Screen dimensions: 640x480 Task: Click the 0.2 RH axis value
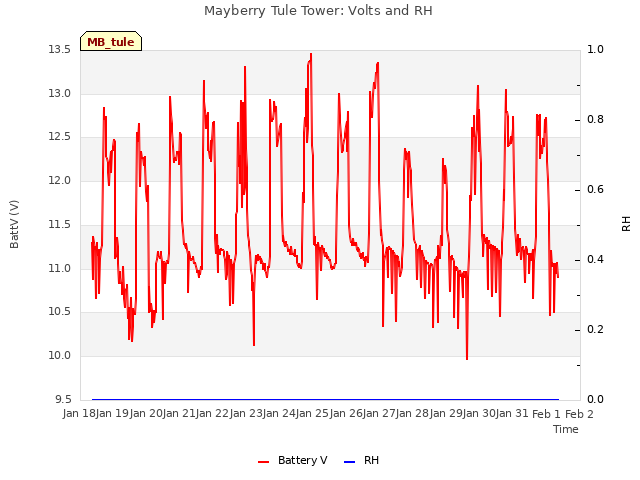[595, 329]
